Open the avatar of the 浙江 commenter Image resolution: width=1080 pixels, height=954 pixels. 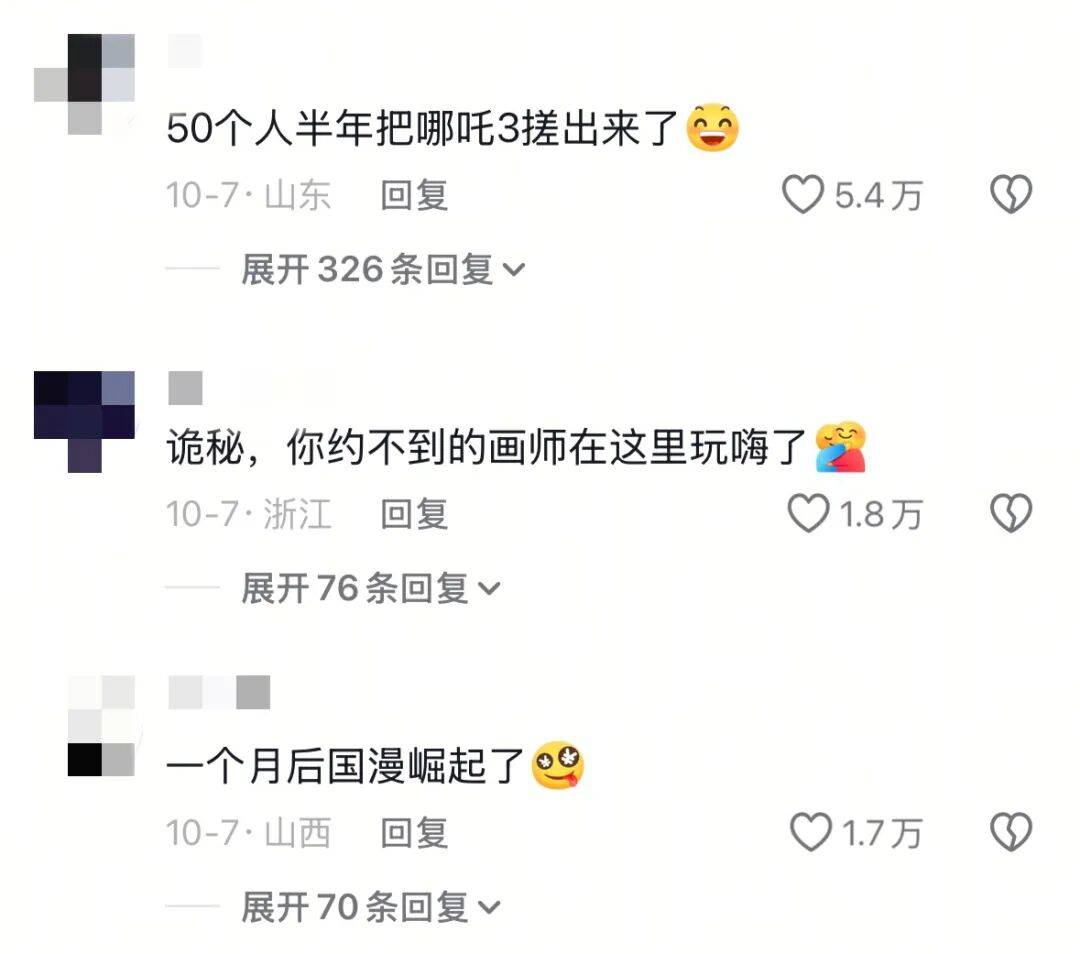pos(84,422)
